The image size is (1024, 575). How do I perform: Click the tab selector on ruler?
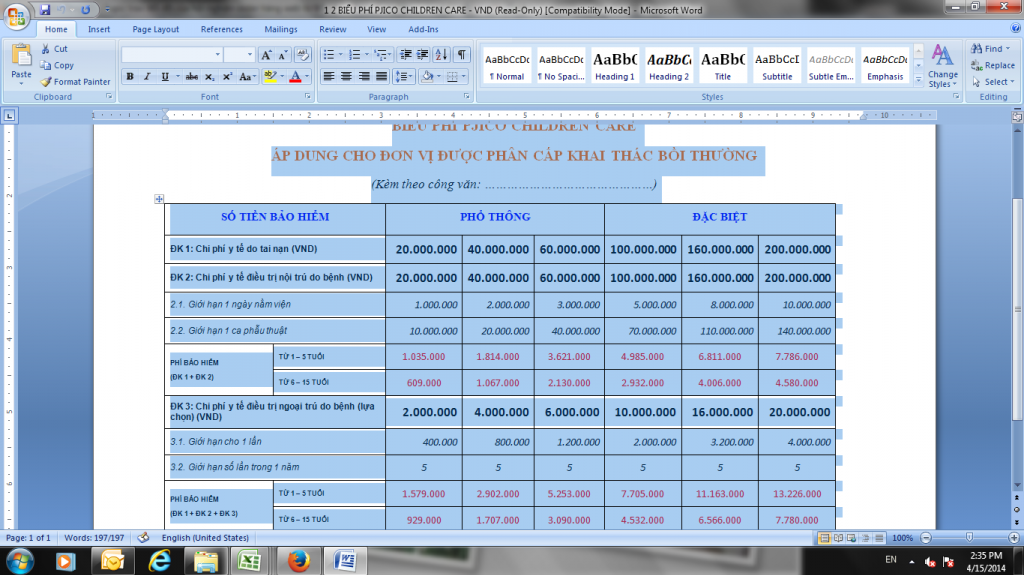(9, 116)
